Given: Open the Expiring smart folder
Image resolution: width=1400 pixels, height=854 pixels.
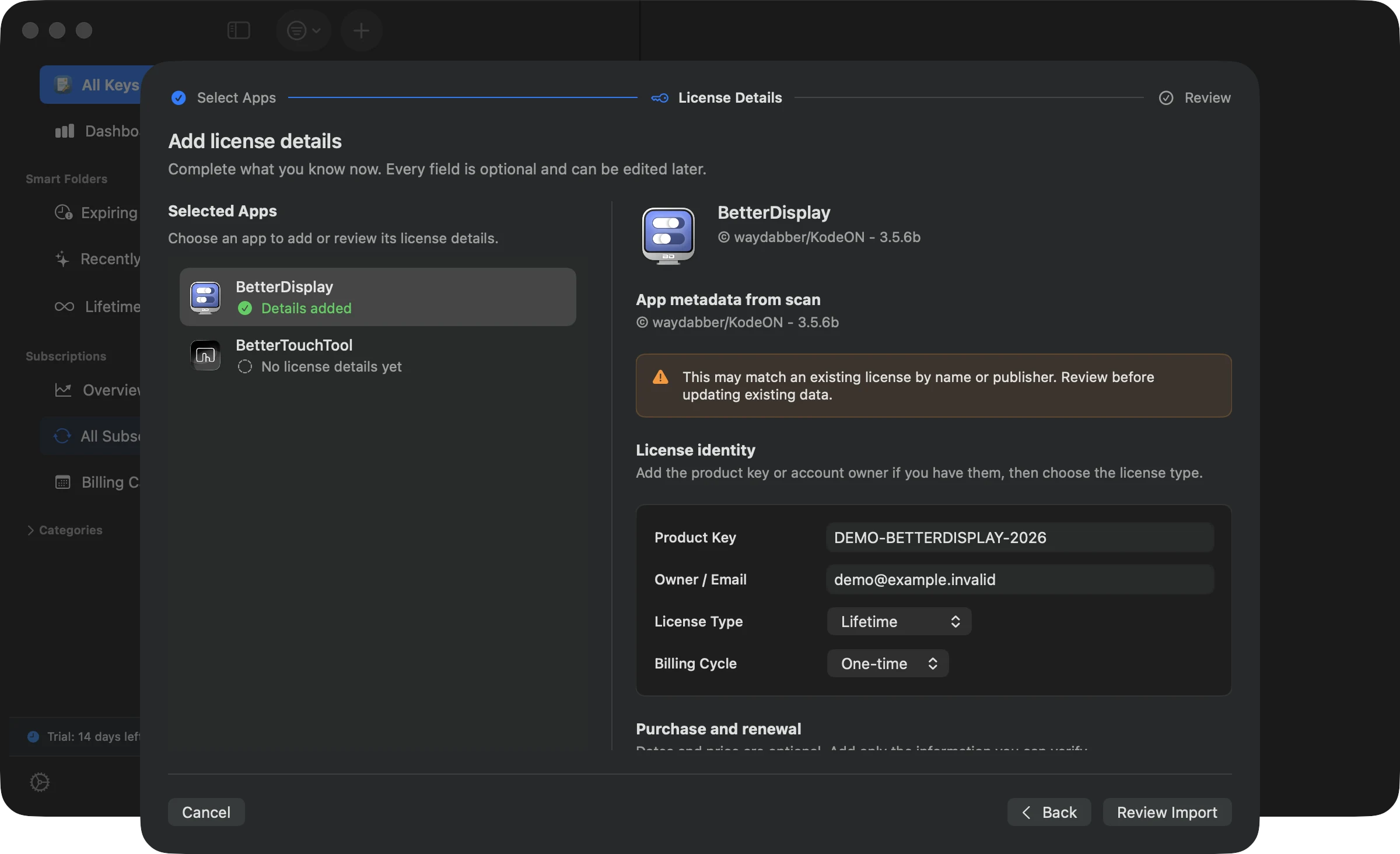Looking at the screenshot, I should (96, 213).
